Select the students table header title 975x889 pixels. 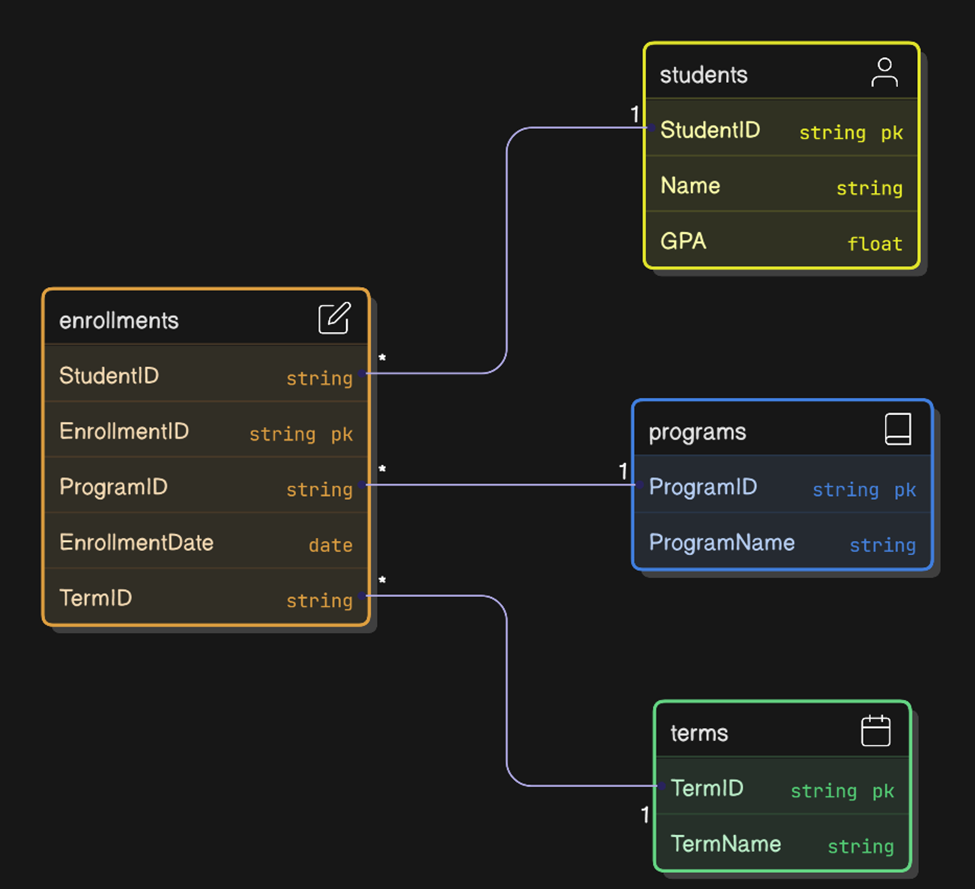[703, 75]
